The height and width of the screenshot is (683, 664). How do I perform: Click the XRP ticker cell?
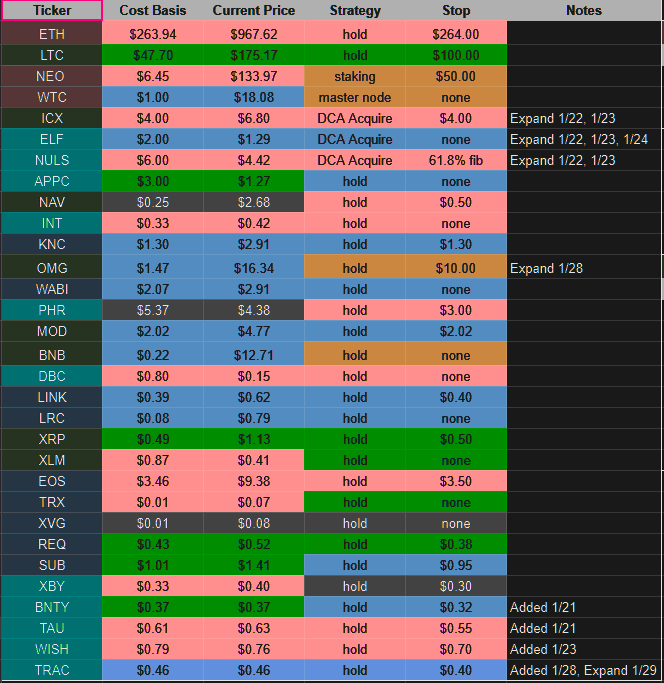52,439
